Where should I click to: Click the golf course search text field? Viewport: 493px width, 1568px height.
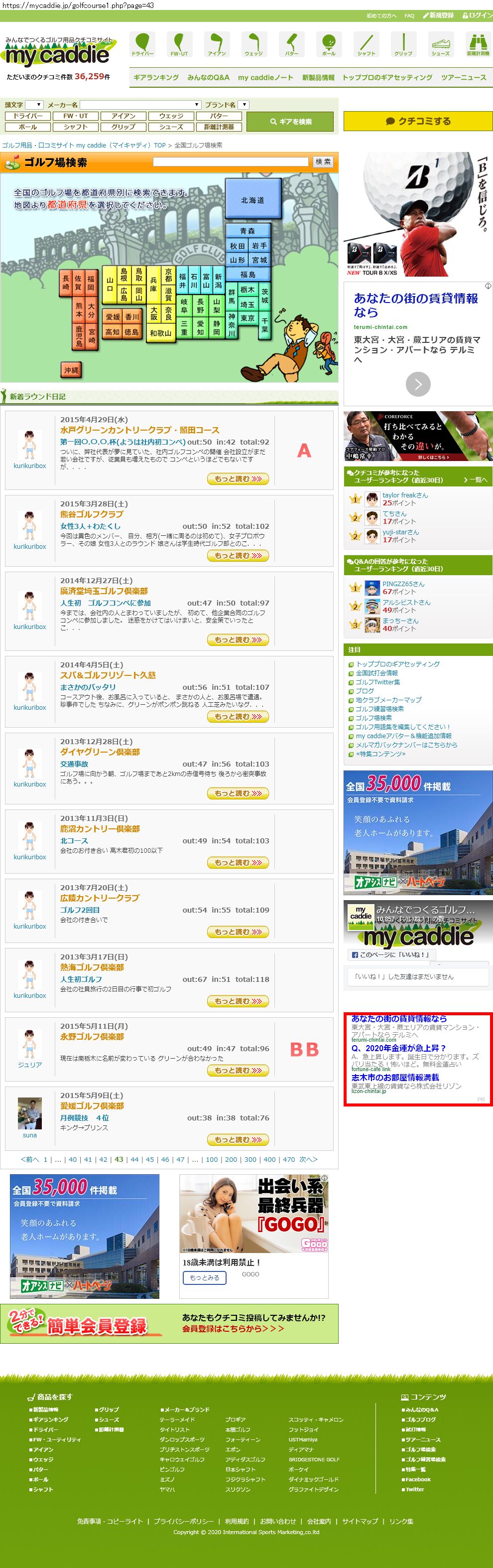pos(231,162)
